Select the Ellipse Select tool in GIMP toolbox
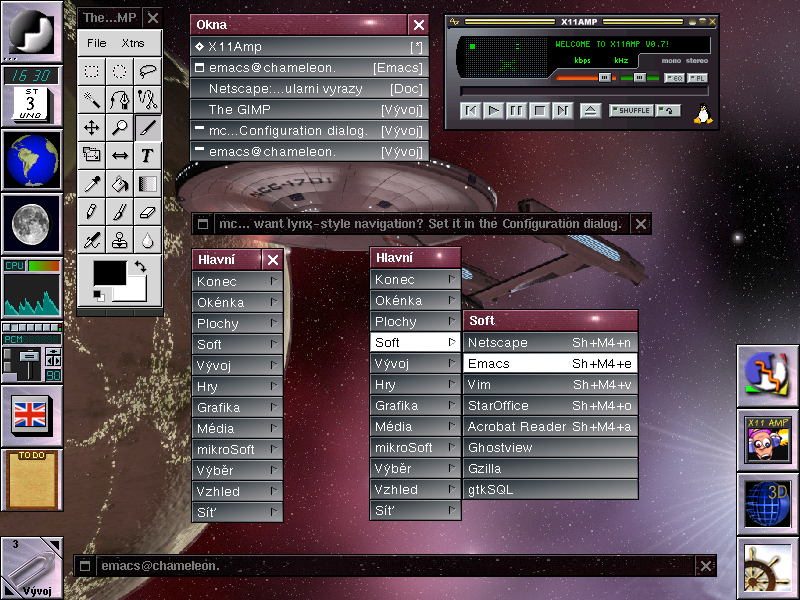This screenshot has height=600, width=800. [120, 71]
